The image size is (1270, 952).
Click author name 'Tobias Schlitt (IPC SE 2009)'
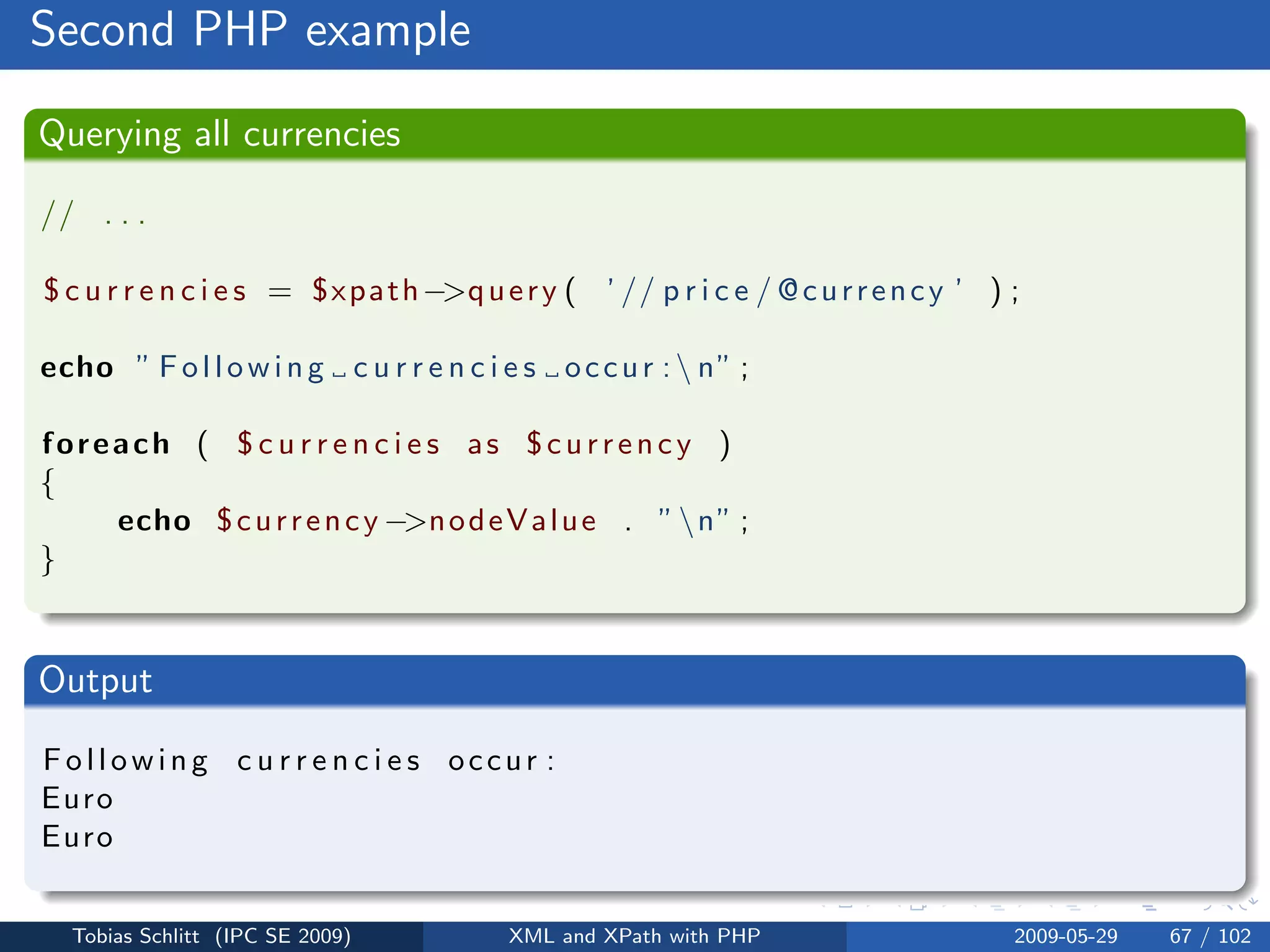tap(211, 936)
